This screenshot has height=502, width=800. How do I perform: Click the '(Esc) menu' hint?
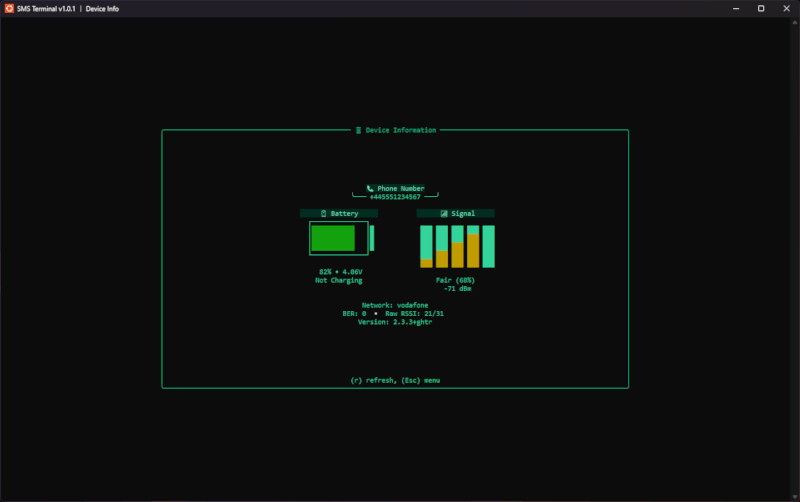[420, 381]
